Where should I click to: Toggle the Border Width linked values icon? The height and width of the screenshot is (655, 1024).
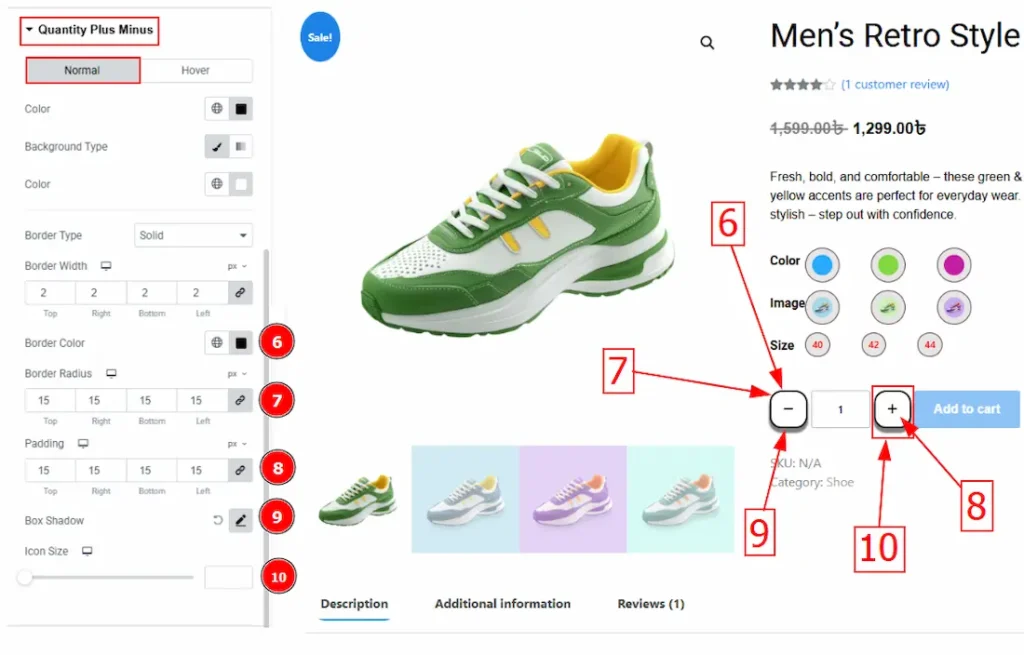(x=240, y=293)
